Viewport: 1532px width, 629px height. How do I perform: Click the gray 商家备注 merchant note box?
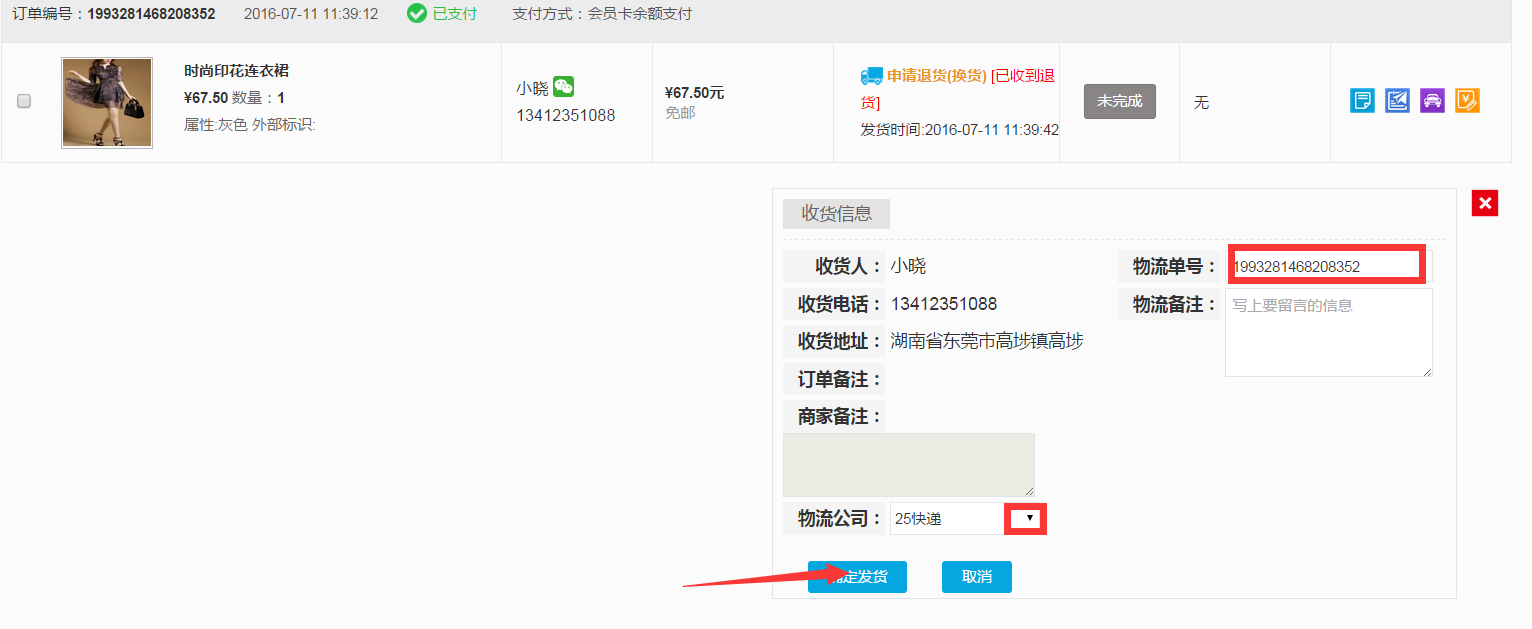(x=908, y=465)
